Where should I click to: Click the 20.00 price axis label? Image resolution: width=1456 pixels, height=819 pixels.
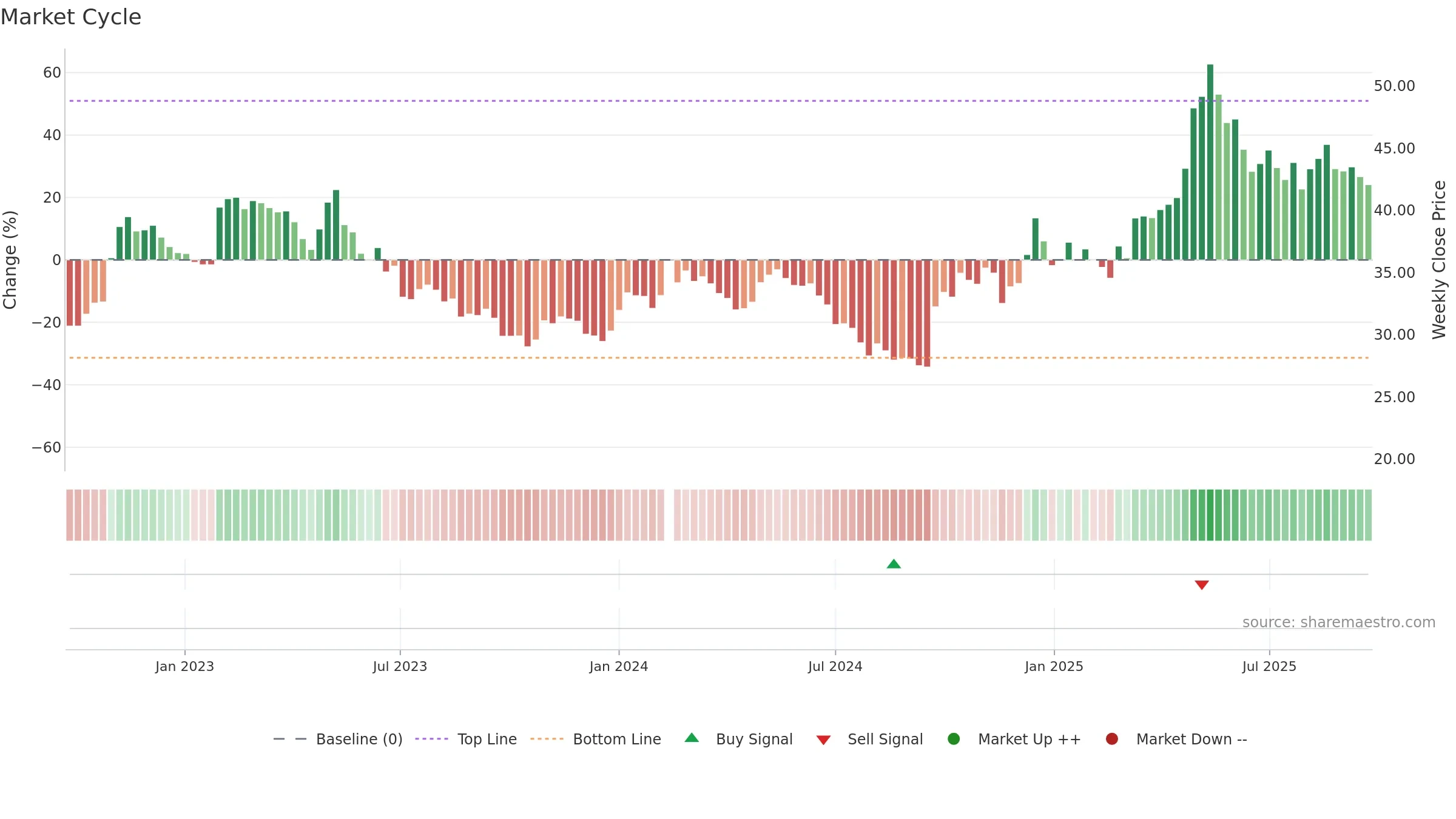pyautogui.click(x=1394, y=459)
